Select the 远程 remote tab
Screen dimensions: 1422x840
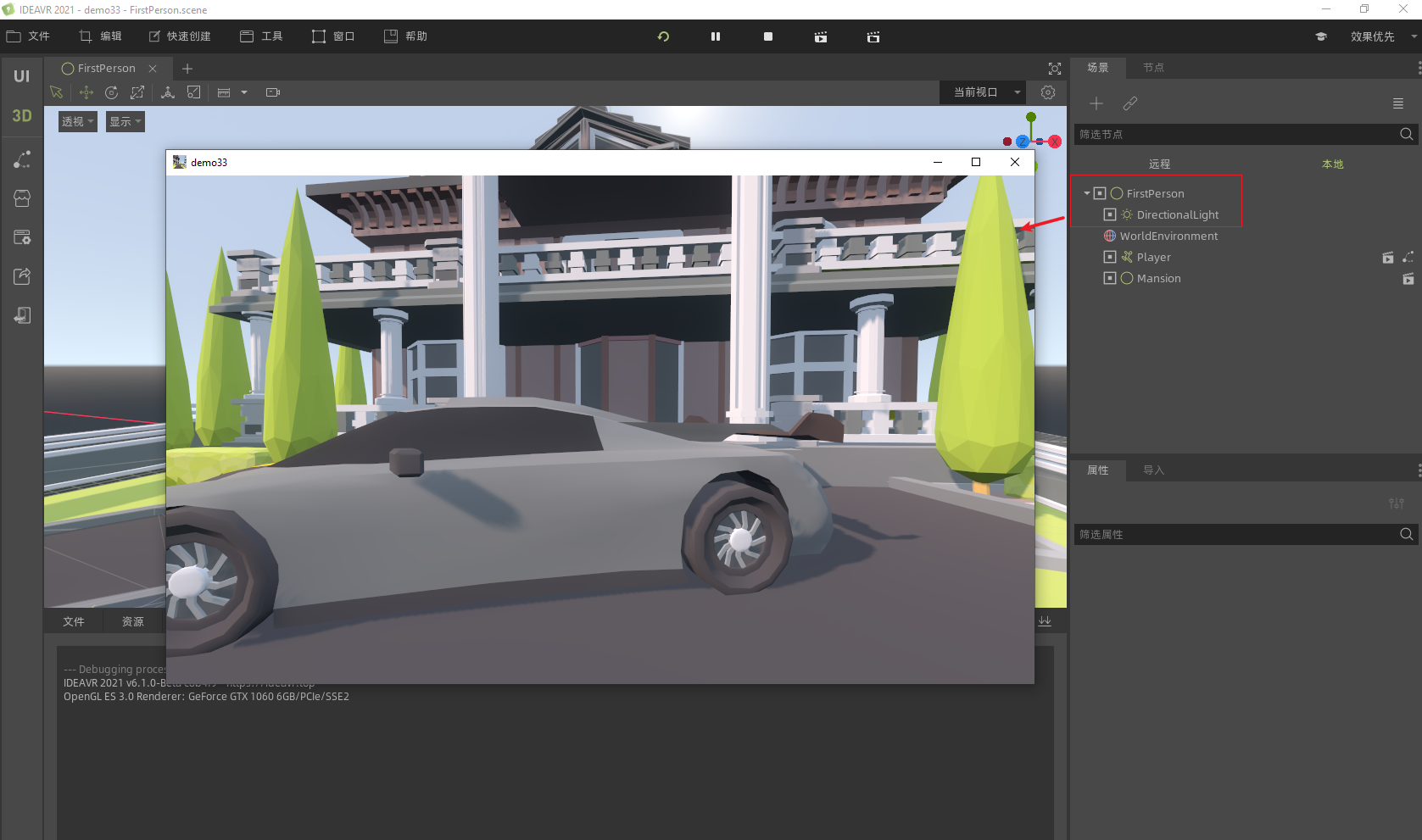tap(1159, 164)
